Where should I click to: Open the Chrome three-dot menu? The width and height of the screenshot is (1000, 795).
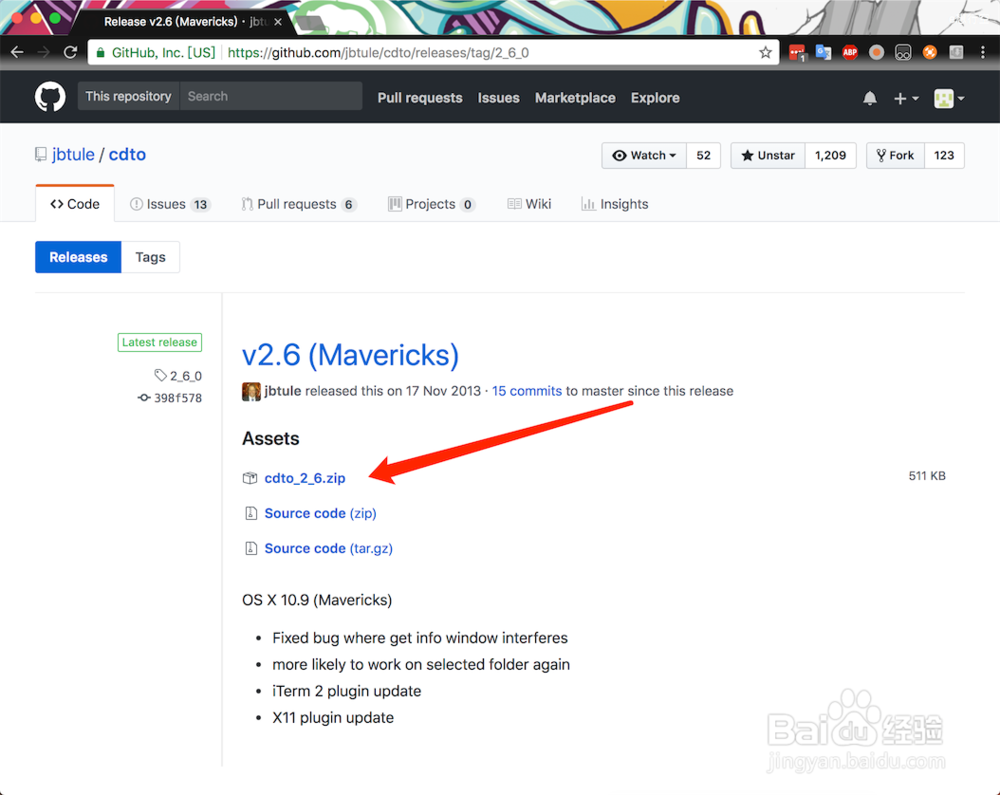[x=983, y=52]
